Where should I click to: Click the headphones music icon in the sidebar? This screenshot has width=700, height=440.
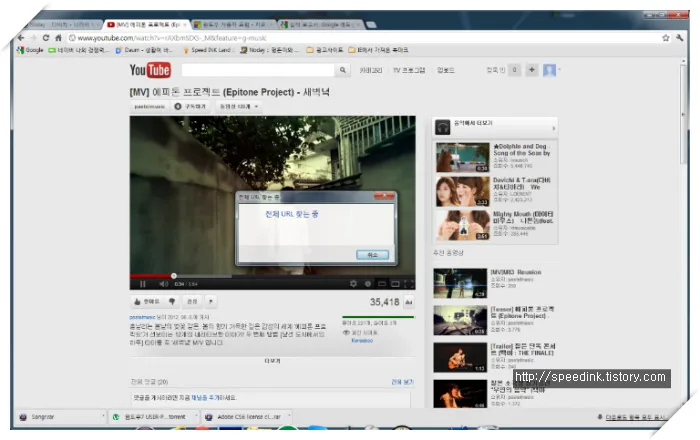(442, 128)
